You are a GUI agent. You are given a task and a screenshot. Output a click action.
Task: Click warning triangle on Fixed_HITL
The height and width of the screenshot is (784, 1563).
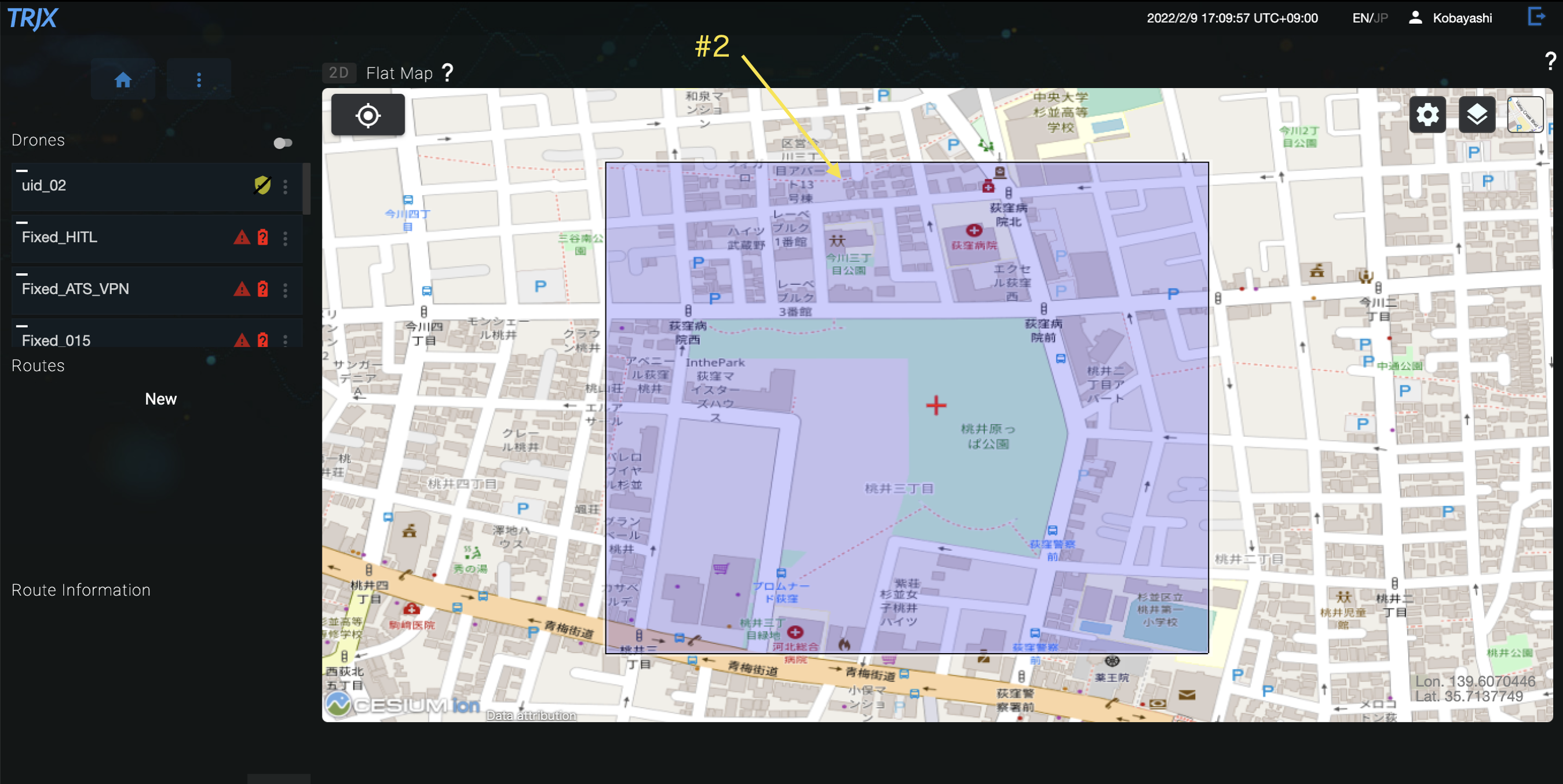pyautogui.click(x=242, y=237)
